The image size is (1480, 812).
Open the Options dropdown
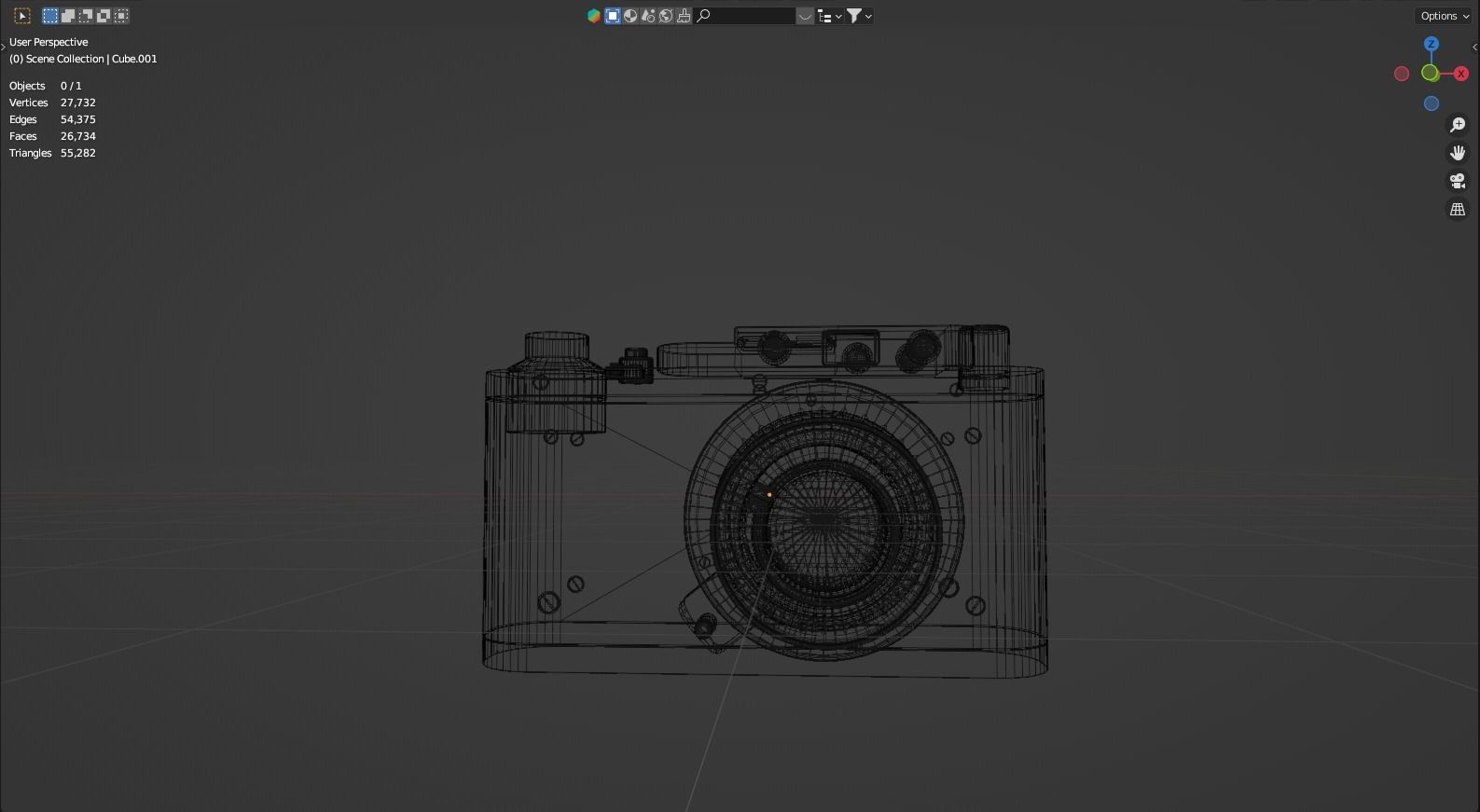click(1444, 16)
